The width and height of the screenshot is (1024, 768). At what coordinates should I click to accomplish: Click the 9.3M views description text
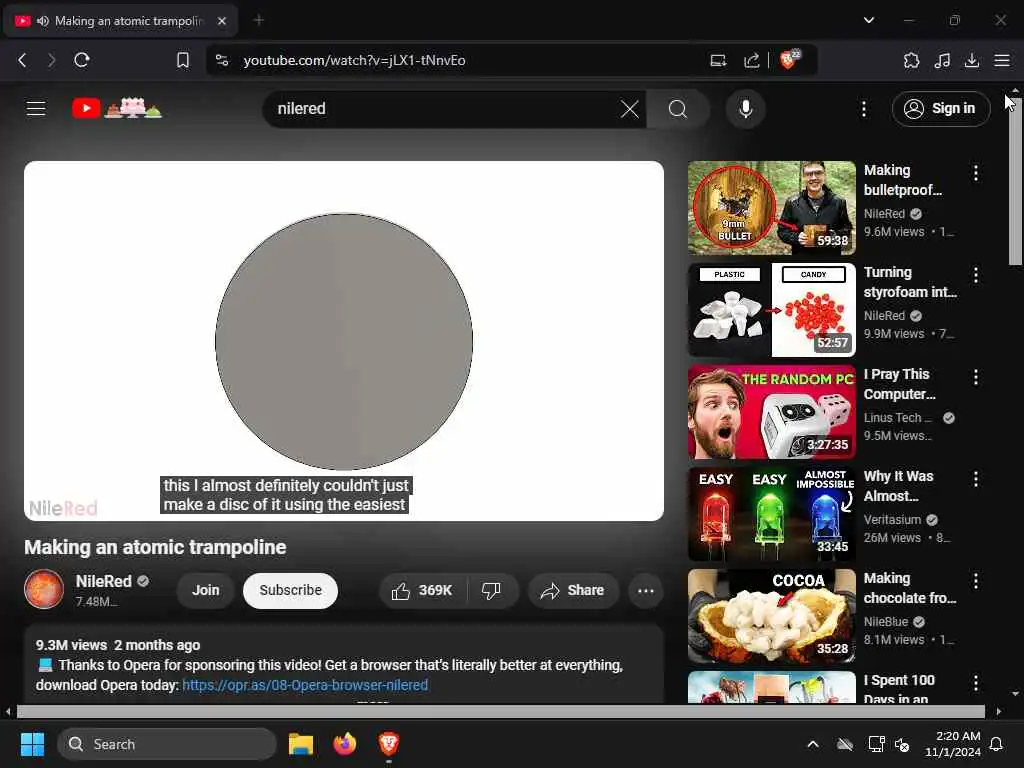point(71,645)
